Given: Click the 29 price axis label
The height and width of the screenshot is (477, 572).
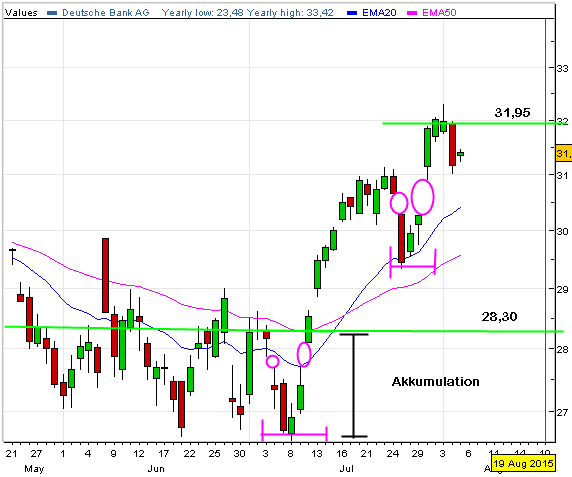Looking at the screenshot, I should click(x=562, y=289).
